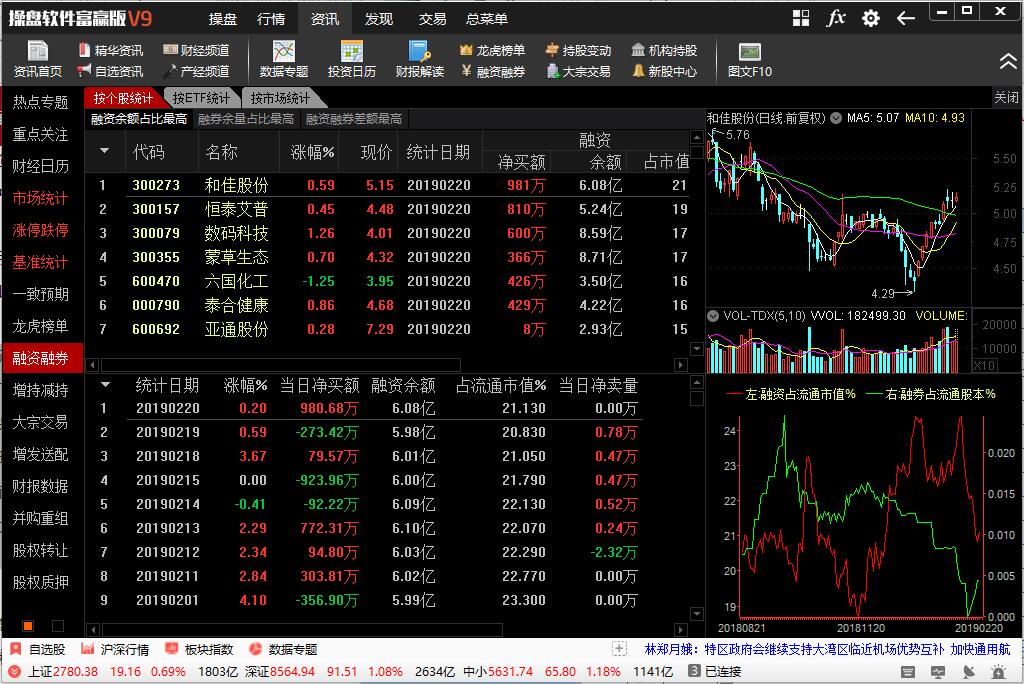The height and width of the screenshot is (684, 1024).
Task: Select the 按市场统计 tab
Action: pyautogui.click(x=280, y=98)
